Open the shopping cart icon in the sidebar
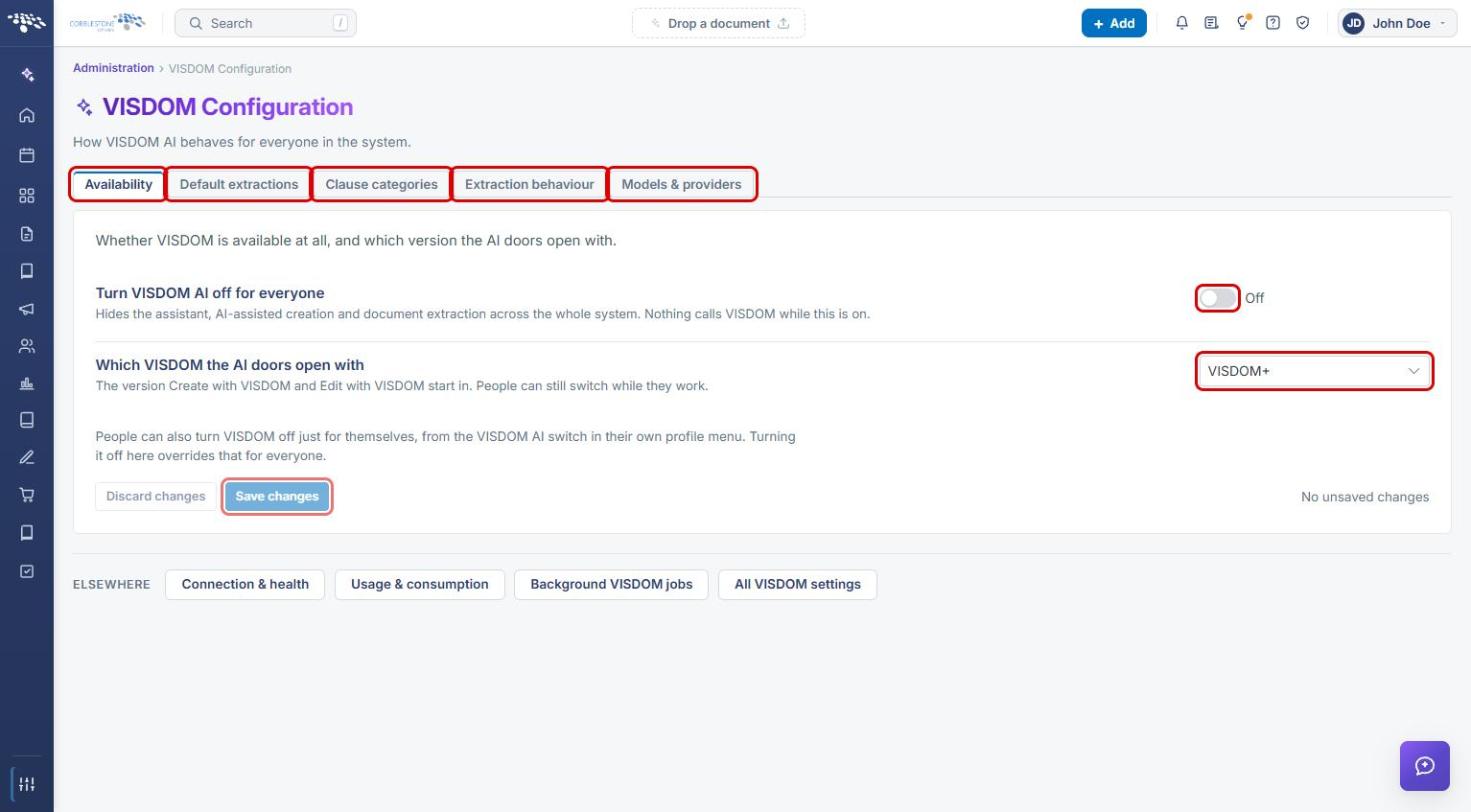Screen dimensions: 1471x812 point(27,495)
